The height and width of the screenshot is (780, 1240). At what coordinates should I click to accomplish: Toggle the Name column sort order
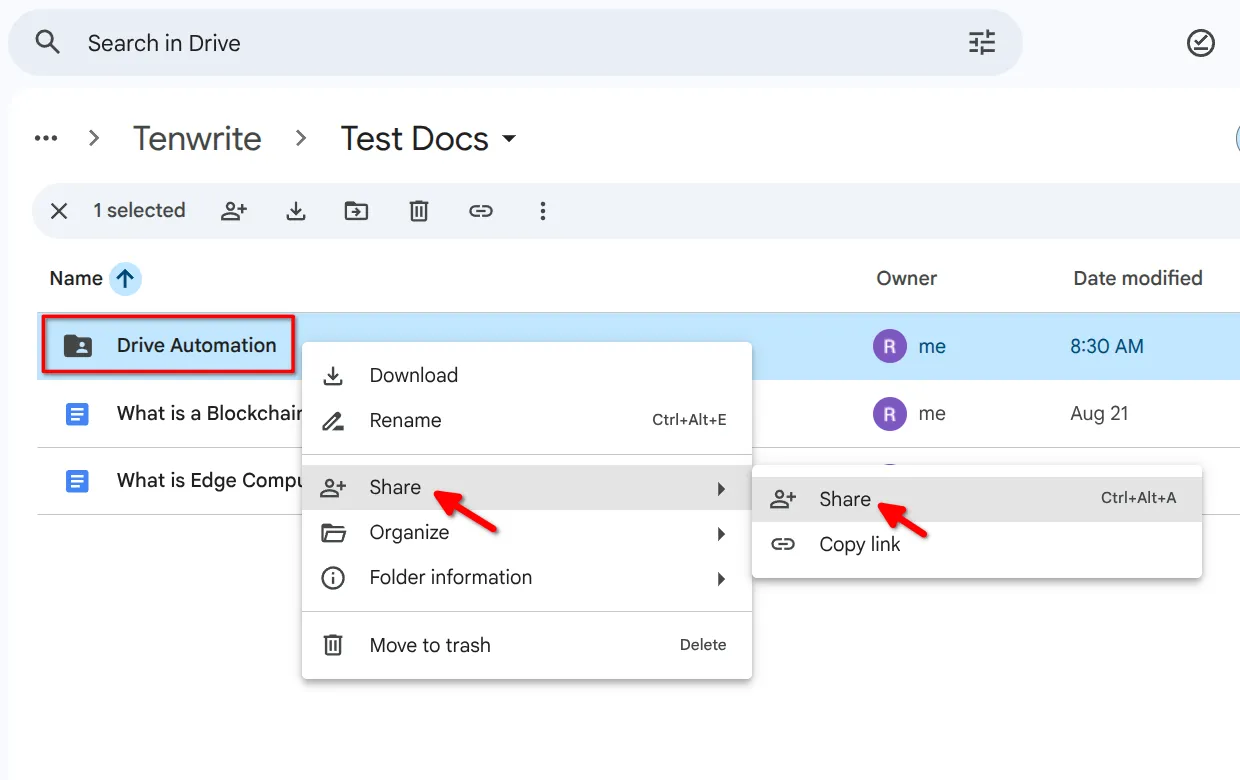click(x=125, y=278)
